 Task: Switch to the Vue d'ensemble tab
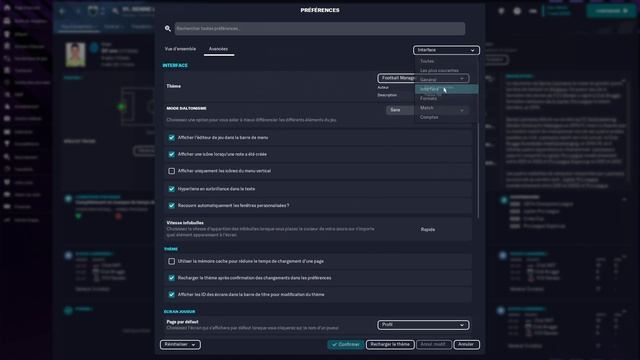[180, 49]
